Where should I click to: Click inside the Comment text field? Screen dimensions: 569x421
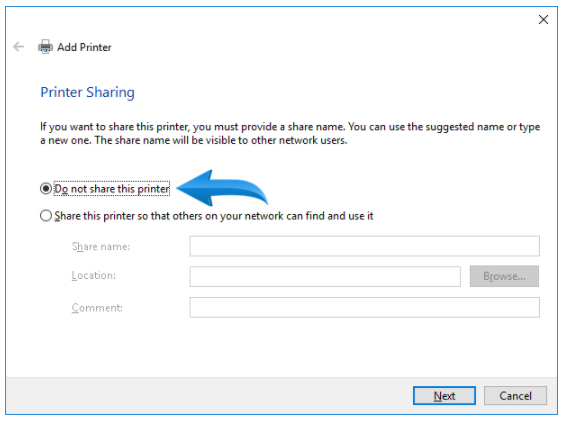[364, 307]
